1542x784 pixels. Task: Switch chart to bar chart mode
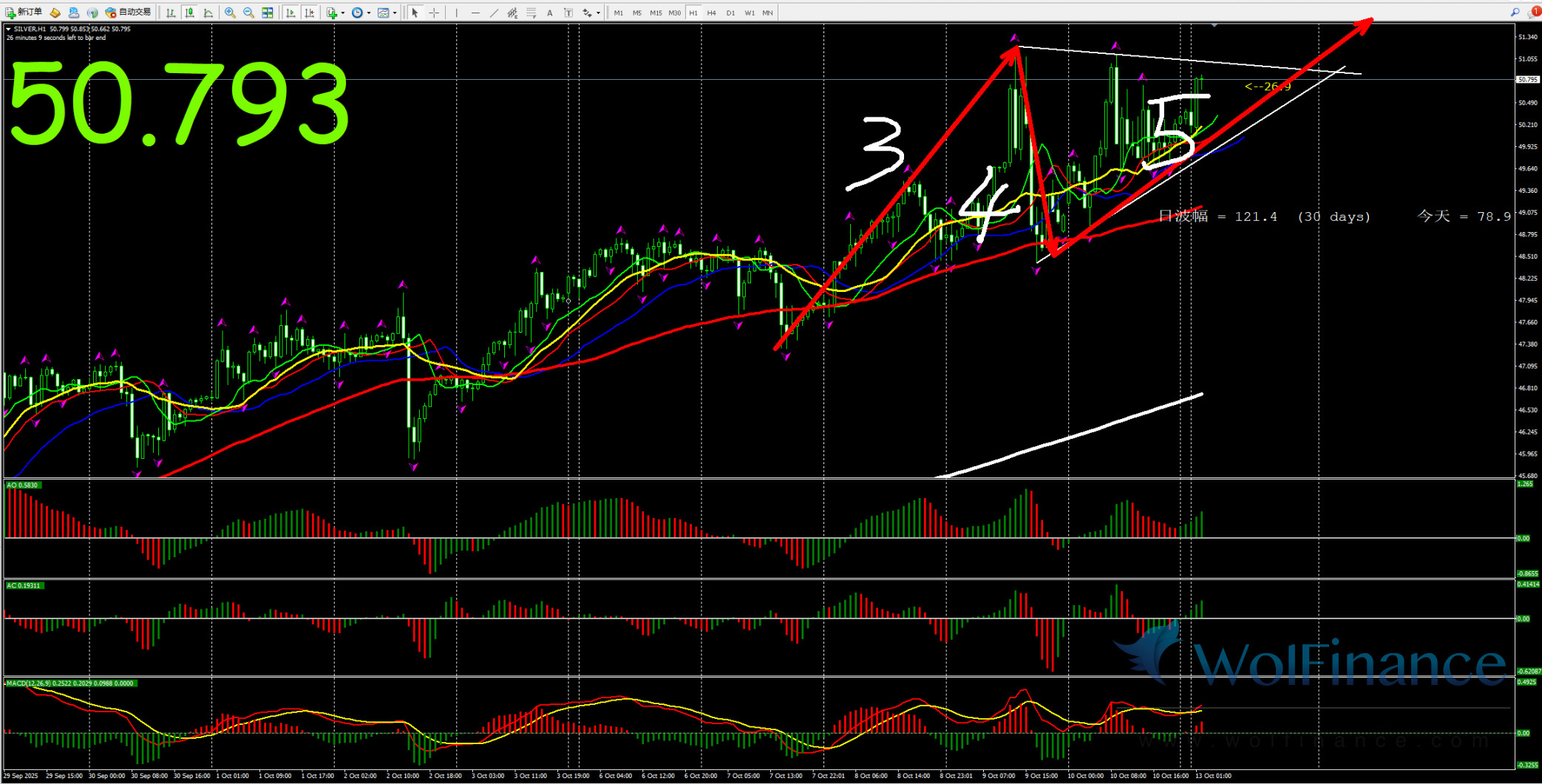point(171,13)
